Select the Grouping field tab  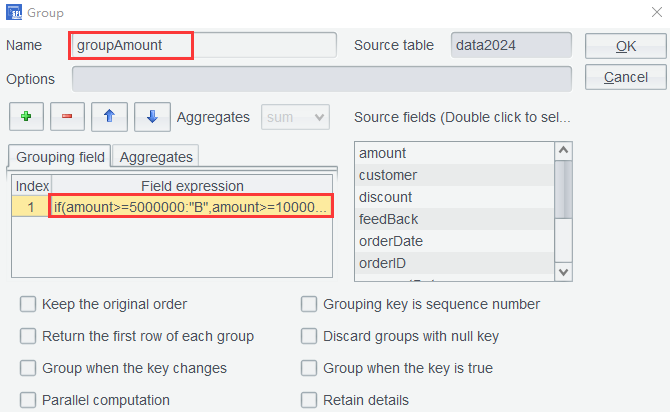pos(59,156)
